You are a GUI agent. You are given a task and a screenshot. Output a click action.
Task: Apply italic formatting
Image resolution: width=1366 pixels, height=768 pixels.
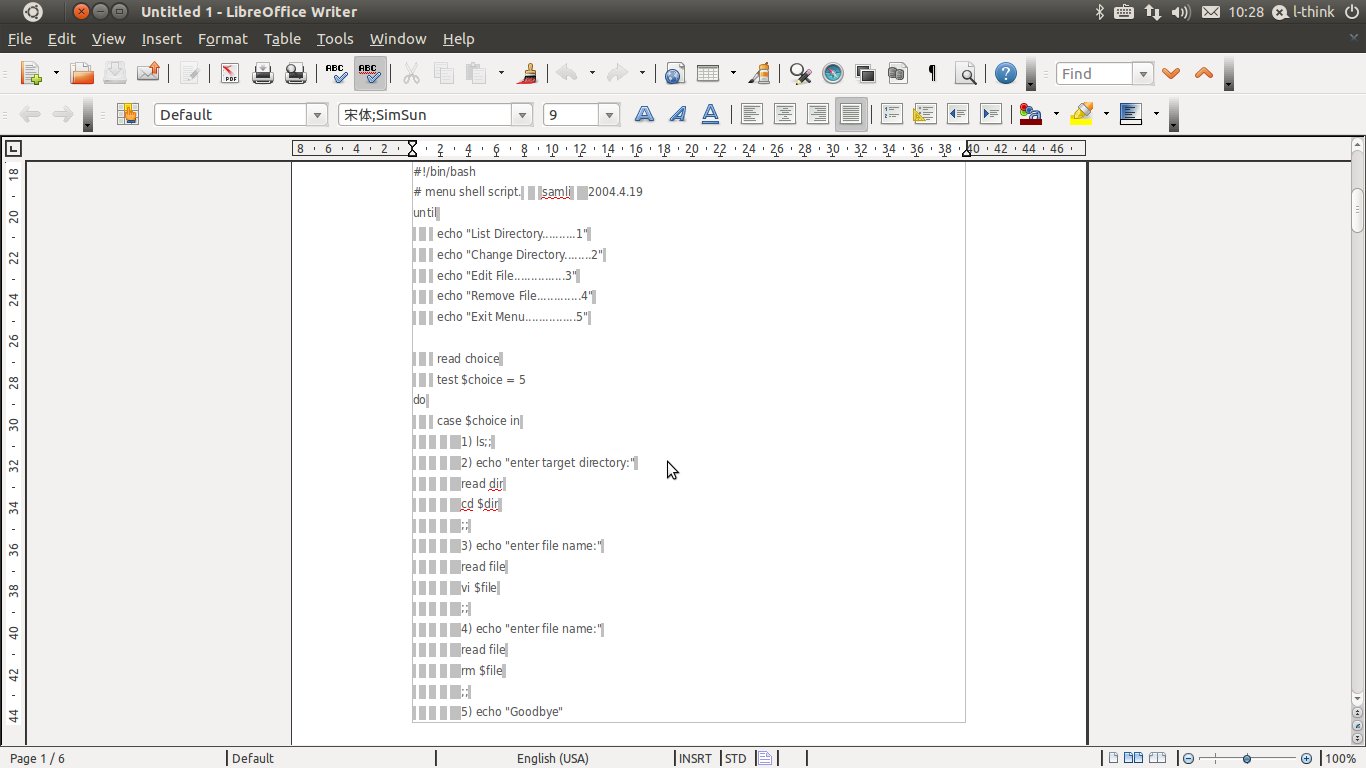click(677, 114)
